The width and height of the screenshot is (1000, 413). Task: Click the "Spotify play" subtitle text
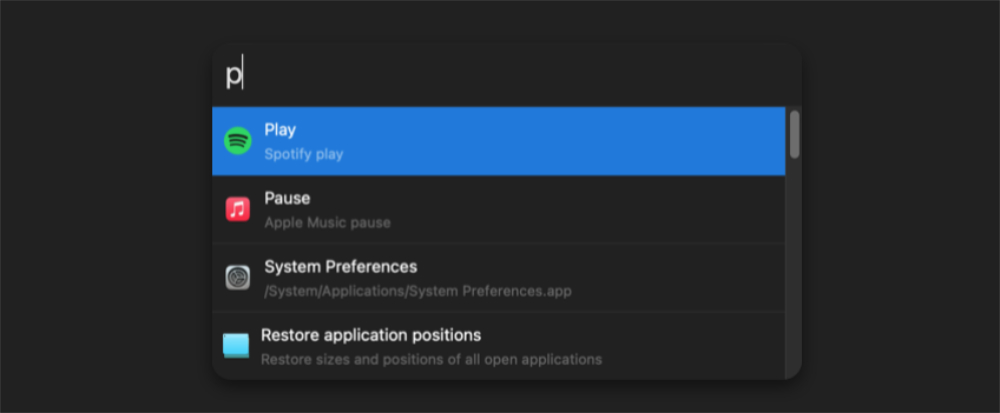(x=303, y=155)
